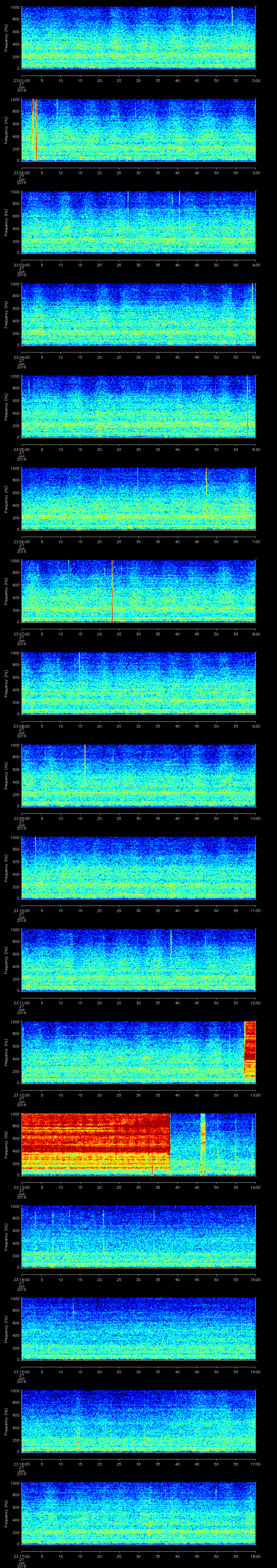Viewport: 277px width, 1568px height.
Task: Open the spectrogram panel beginning at 23:03:00
Action: [x=138, y=222]
